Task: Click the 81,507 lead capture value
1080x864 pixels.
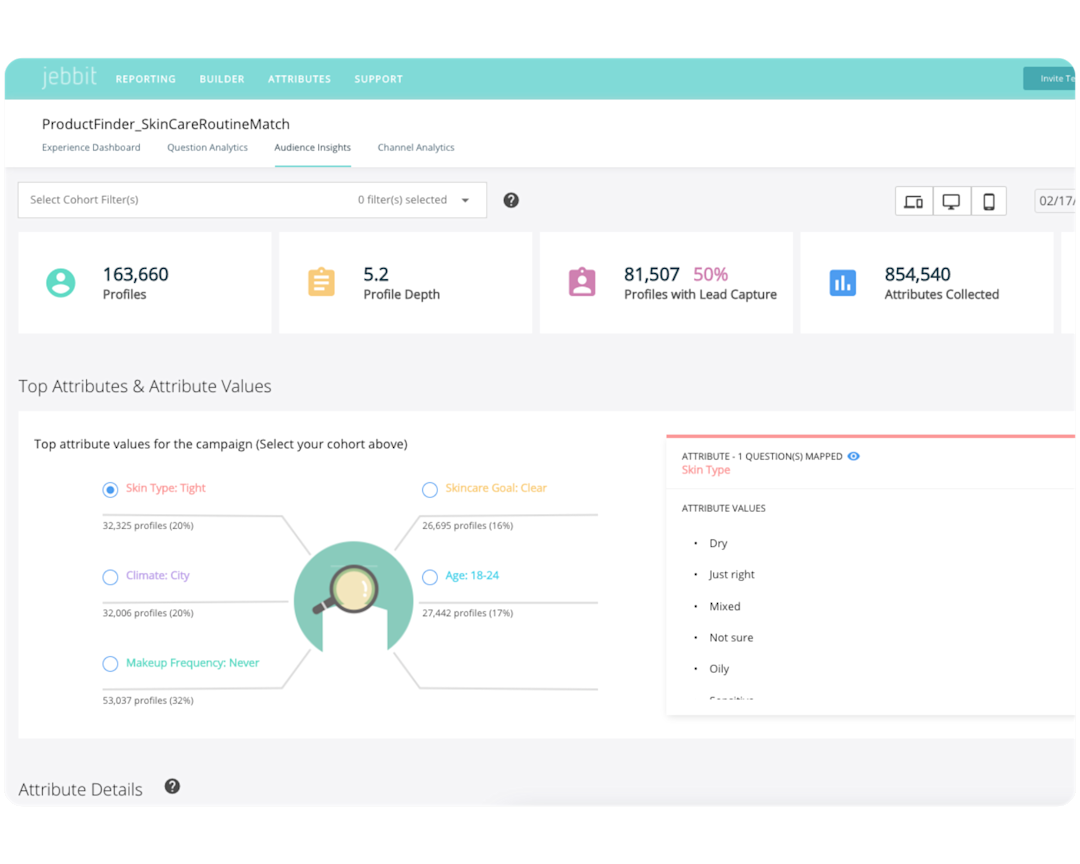Action: (x=652, y=274)
